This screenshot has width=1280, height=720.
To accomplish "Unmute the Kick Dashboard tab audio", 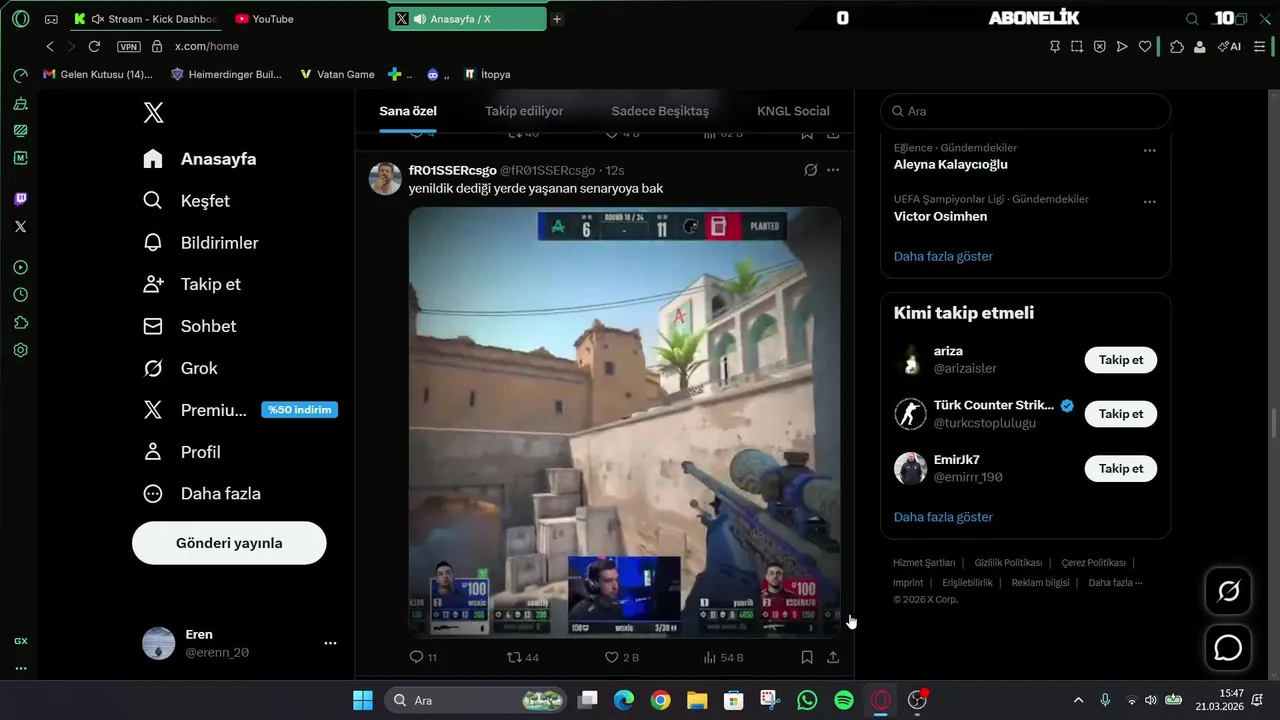I will click(x=97, y=19).
